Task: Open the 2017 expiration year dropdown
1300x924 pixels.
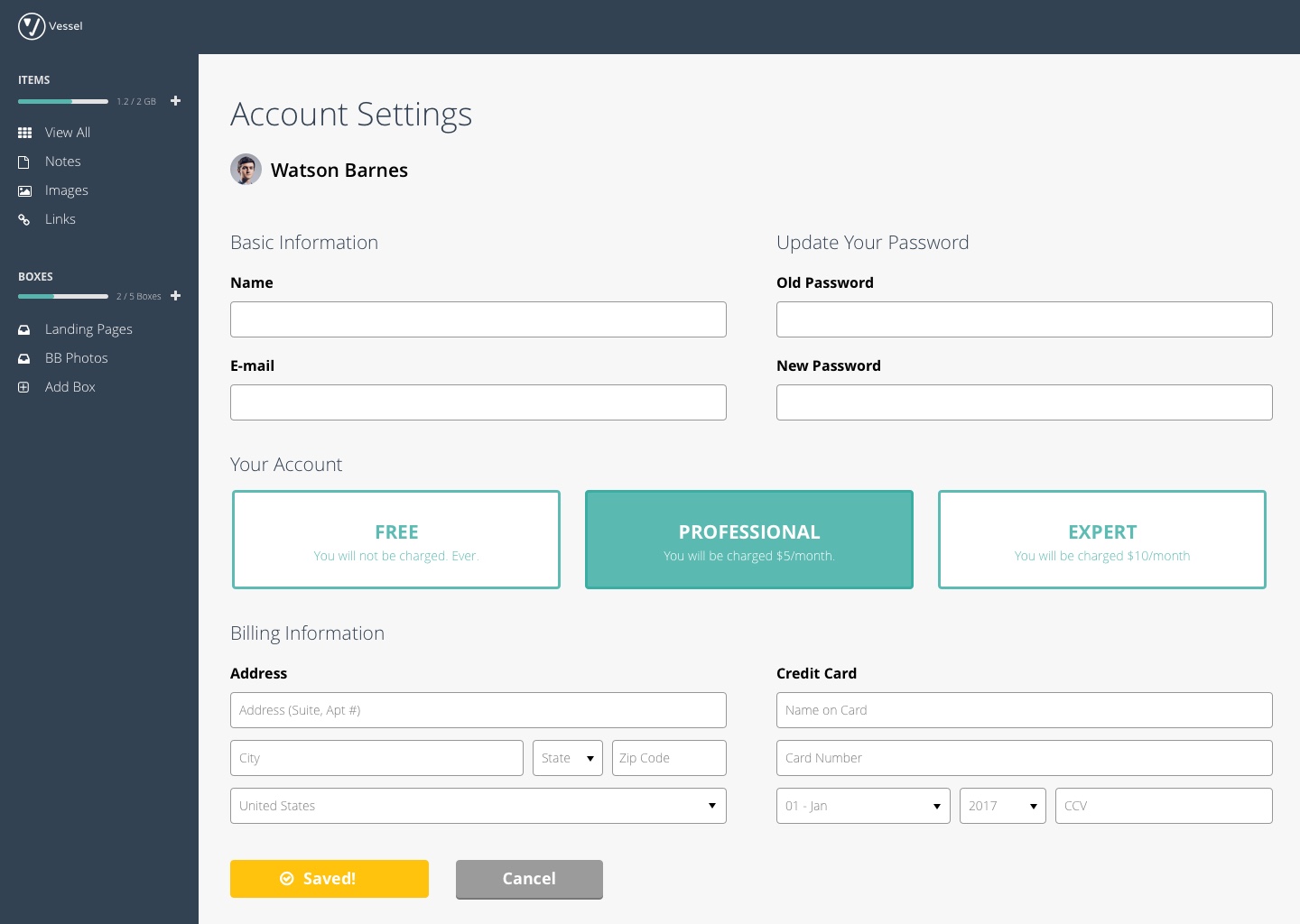Action: tap(1003, 806)
